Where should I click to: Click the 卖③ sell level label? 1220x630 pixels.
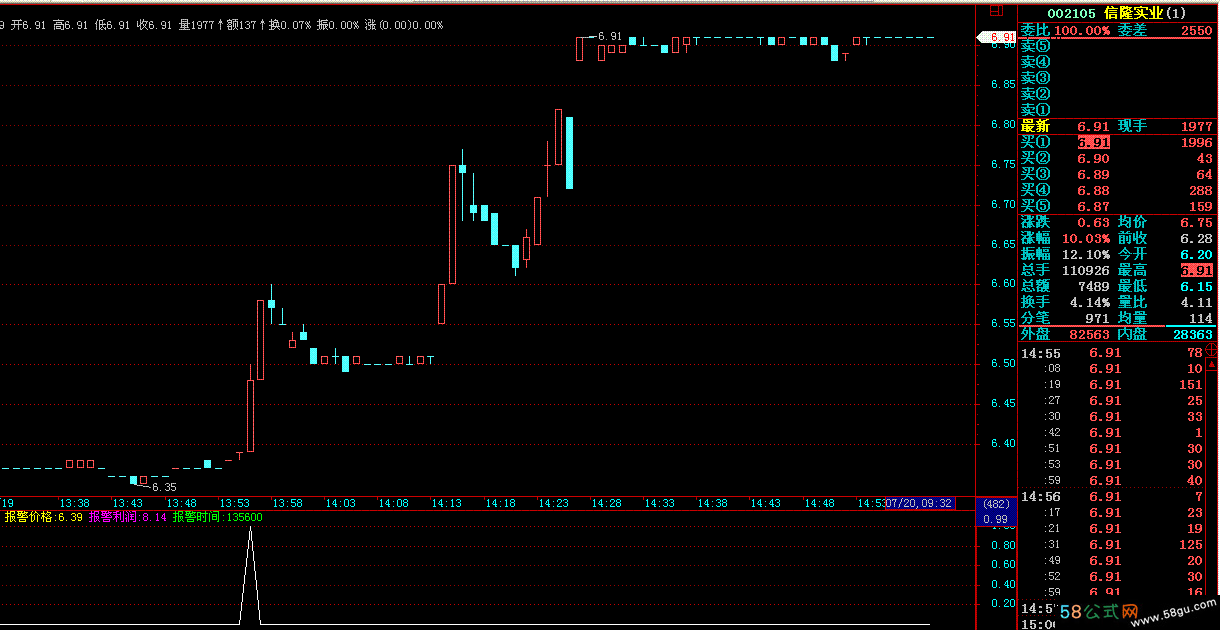point(1035,78)
